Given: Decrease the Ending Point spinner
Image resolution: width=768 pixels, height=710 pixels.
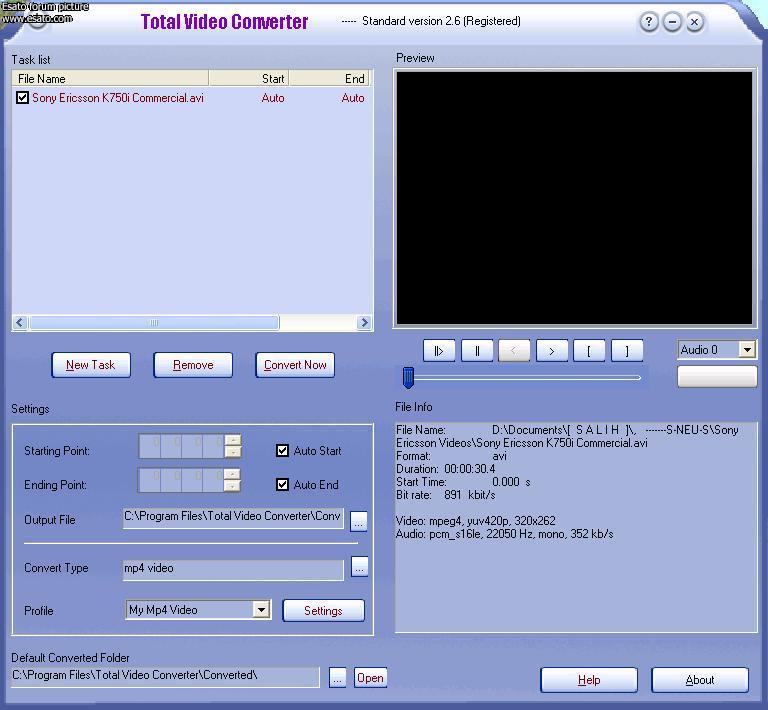Looking at the screenshot, I should tap(232, 486).
